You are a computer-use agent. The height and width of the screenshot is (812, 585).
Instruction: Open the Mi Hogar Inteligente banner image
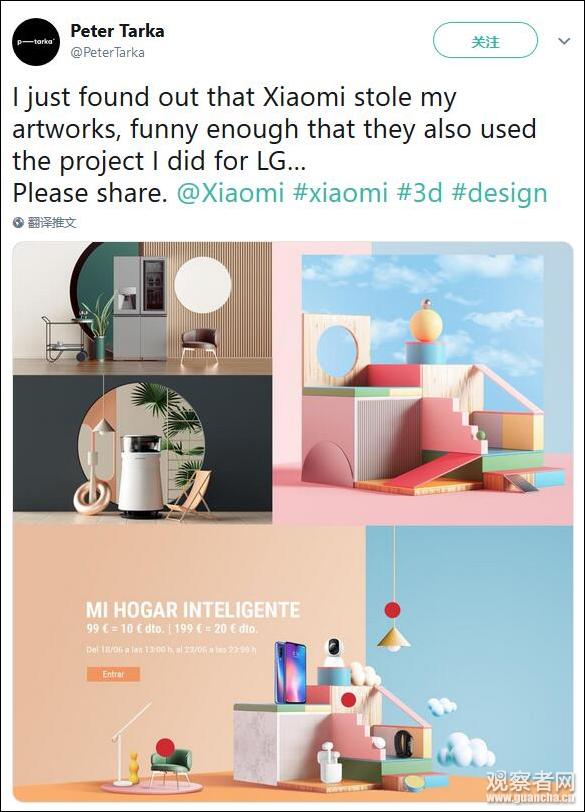point(293,664)
